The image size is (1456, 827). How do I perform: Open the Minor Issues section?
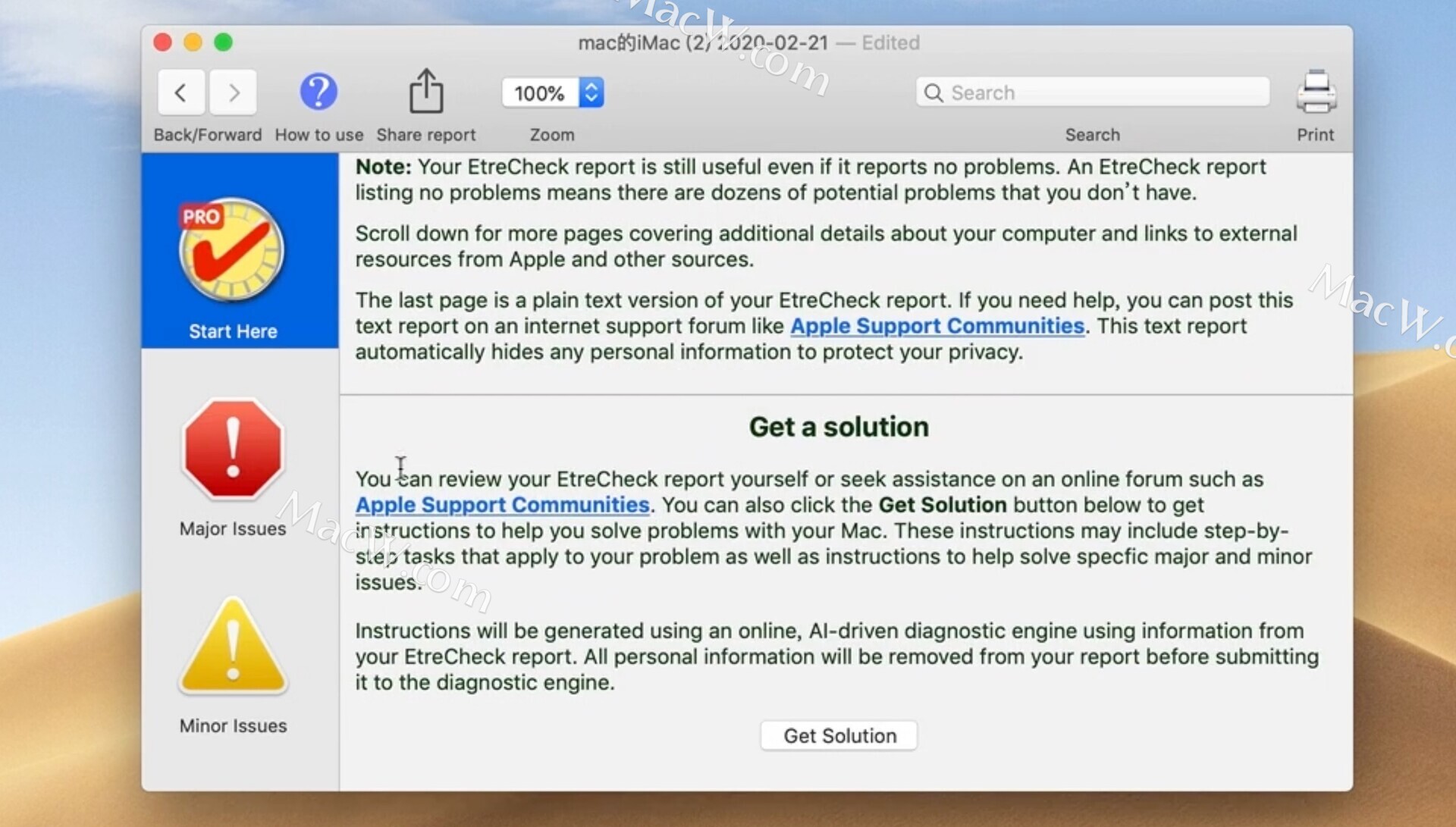coord(233,666)
